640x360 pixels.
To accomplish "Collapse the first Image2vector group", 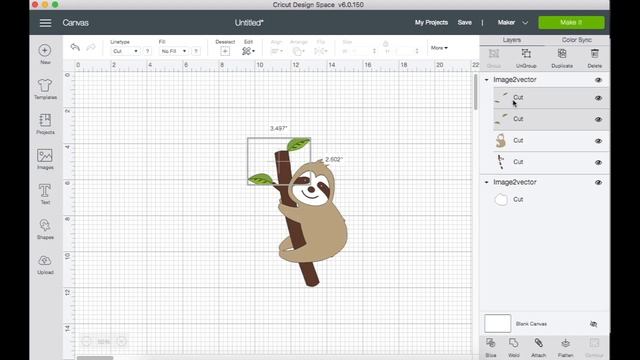I will (x=487, y=80).
